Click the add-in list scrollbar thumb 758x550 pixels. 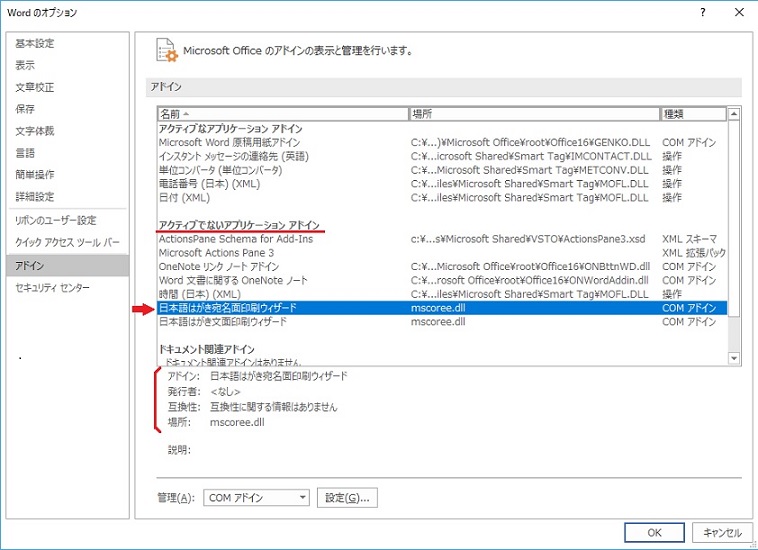click(x=734, y=218)
